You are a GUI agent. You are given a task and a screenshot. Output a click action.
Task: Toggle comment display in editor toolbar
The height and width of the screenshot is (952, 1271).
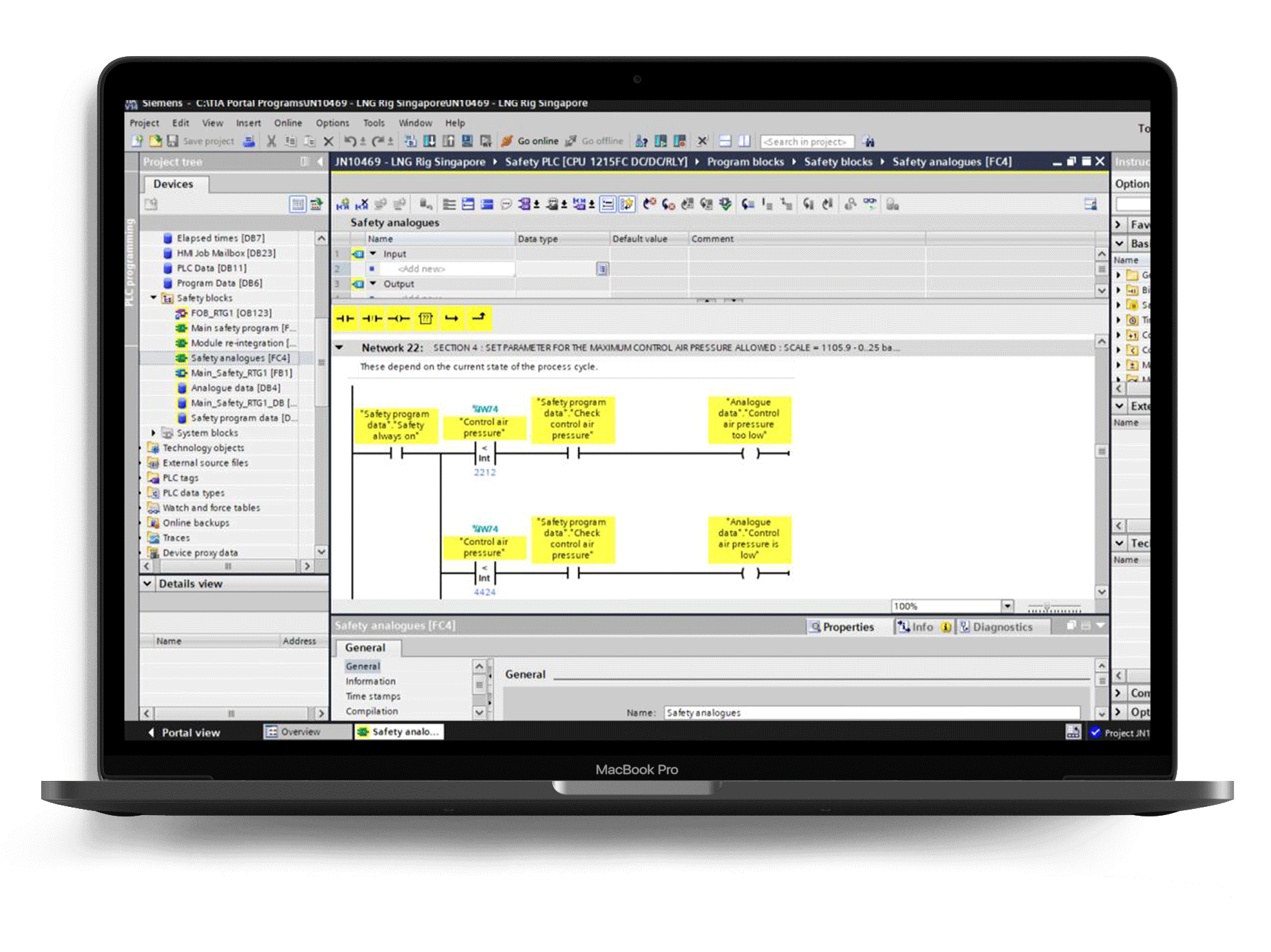[x=506, y=204]
